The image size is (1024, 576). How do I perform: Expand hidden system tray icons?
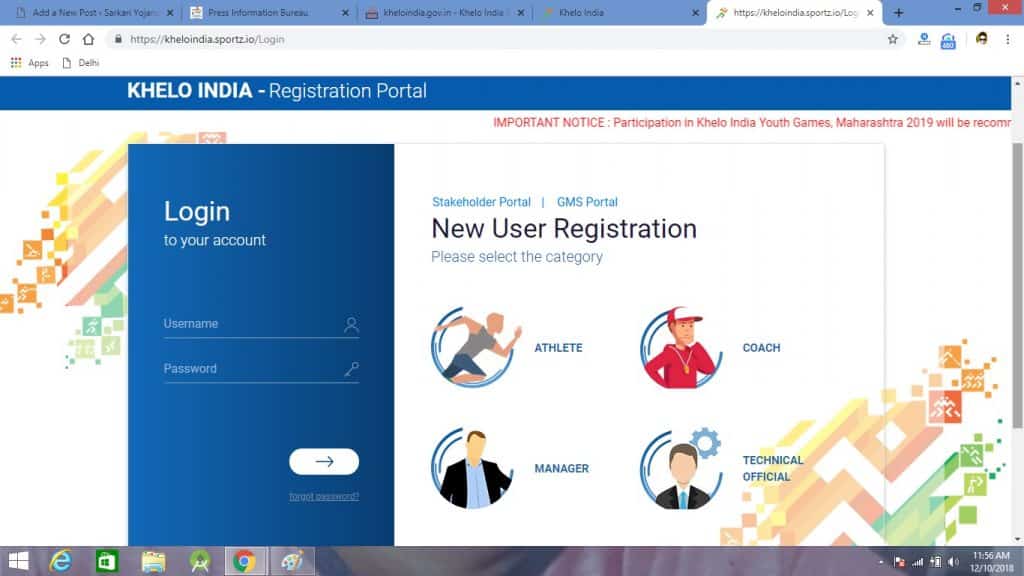879,561
